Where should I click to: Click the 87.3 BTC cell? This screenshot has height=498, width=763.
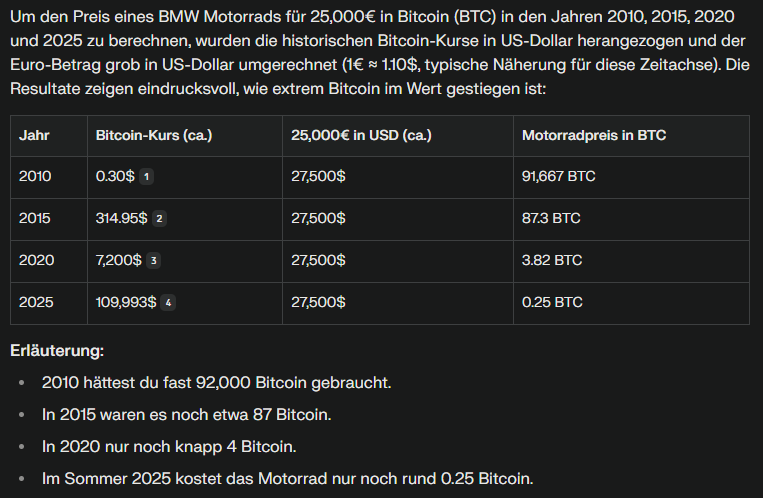tap(551, 218)
